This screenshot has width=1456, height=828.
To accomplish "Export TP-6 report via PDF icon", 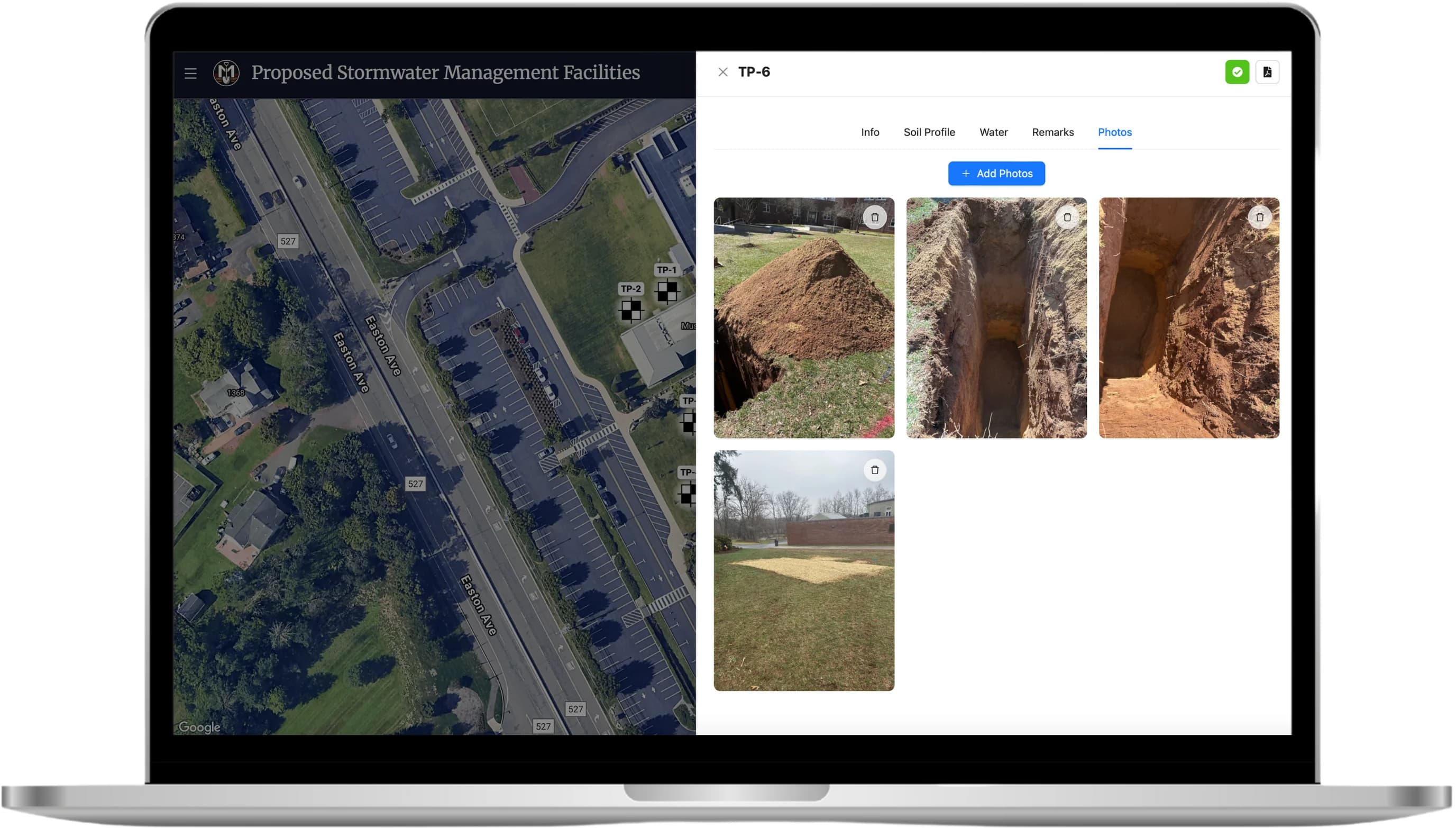I will click(x=1267, y=72).
